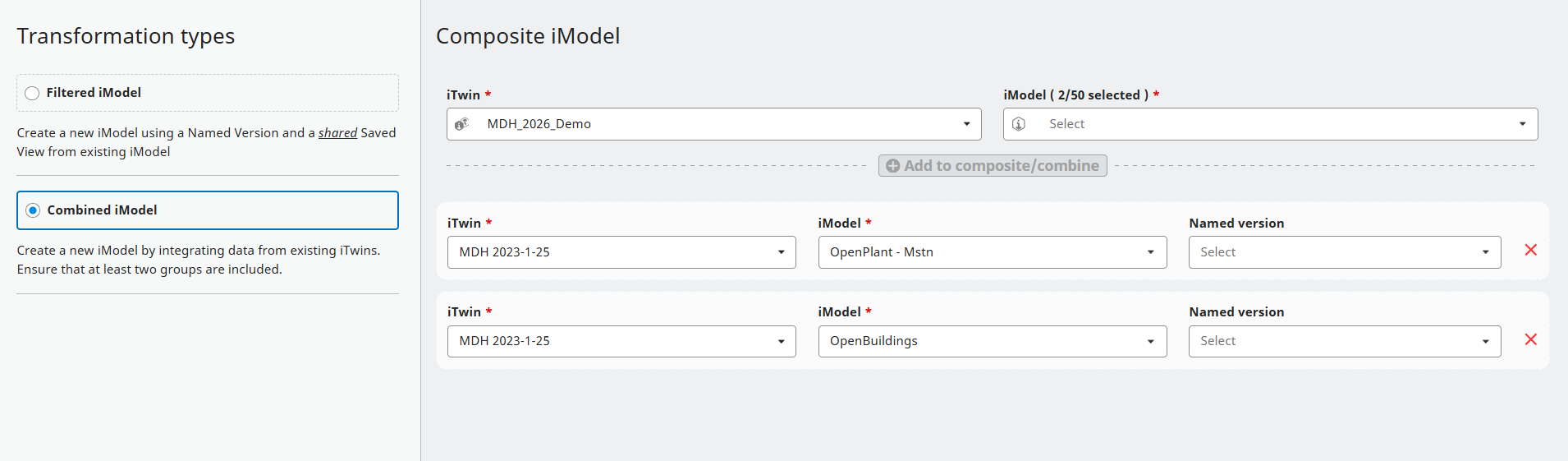Open Named version dropdown for OpenPlant row
The width and height of the screenshot is (1568, 461).
(1485, 252)
